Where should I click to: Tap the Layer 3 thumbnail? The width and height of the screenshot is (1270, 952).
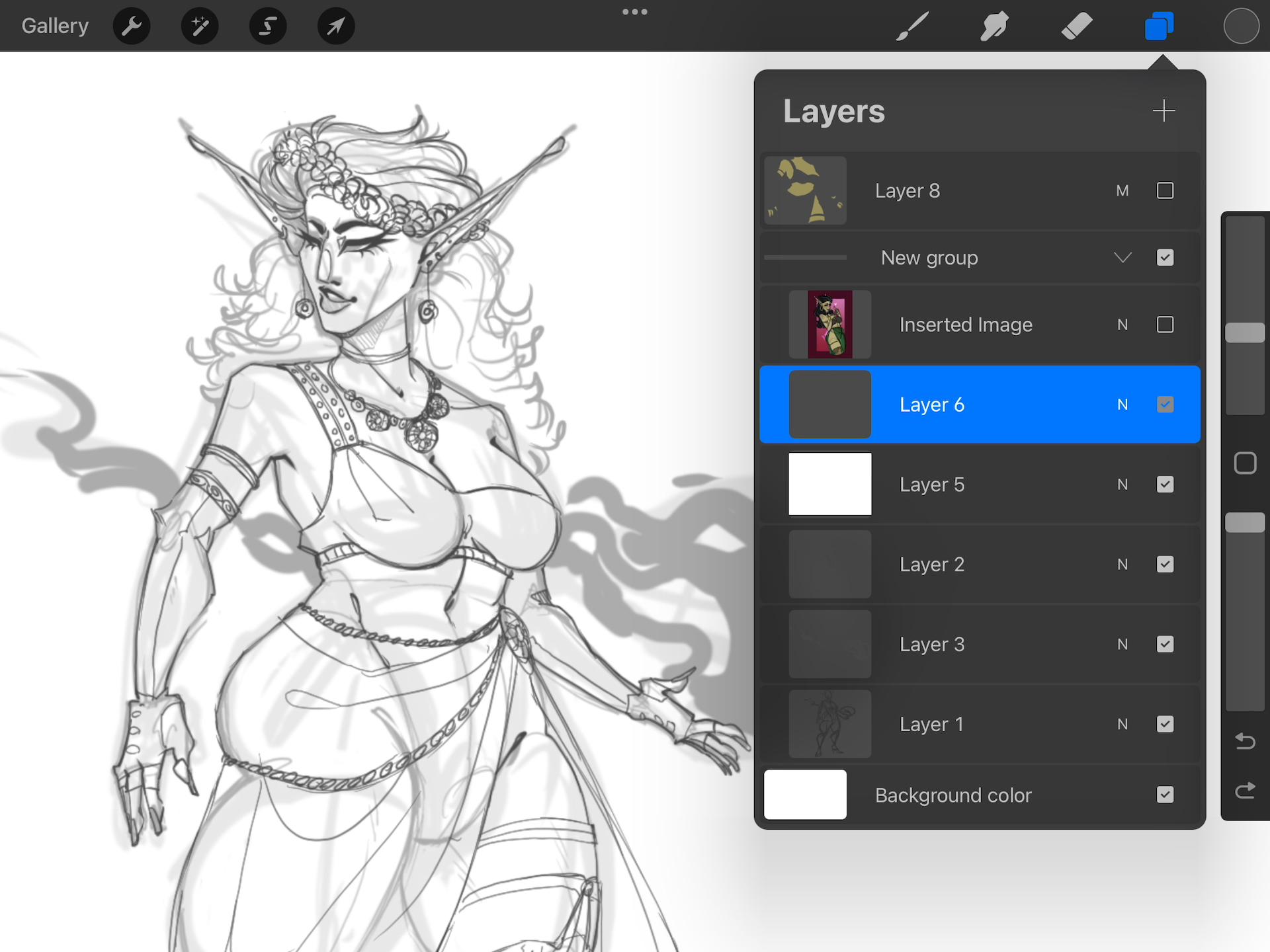coord(829,644)
